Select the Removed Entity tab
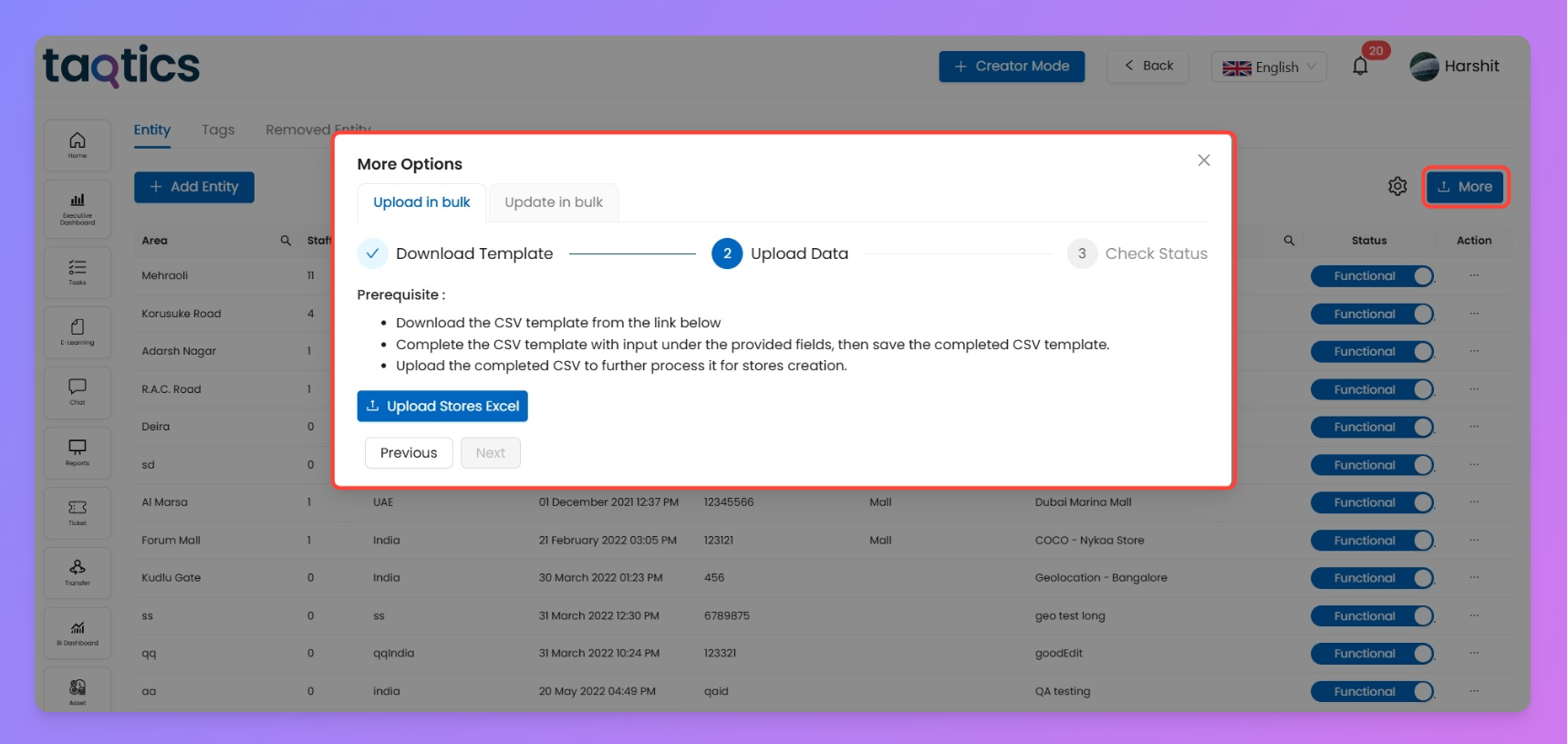The image size is (1568, 744). [x=318, y=130]
